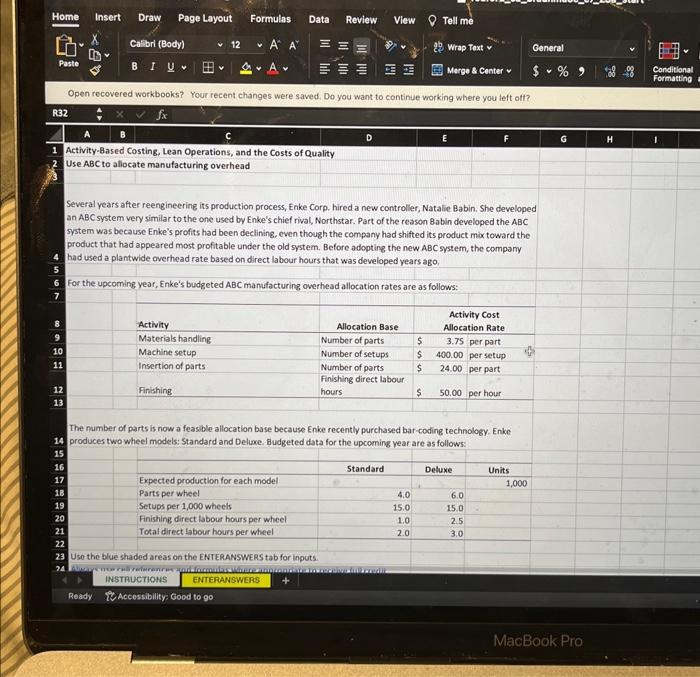Open the Data ribbon tab

click(x=319, y=20)
